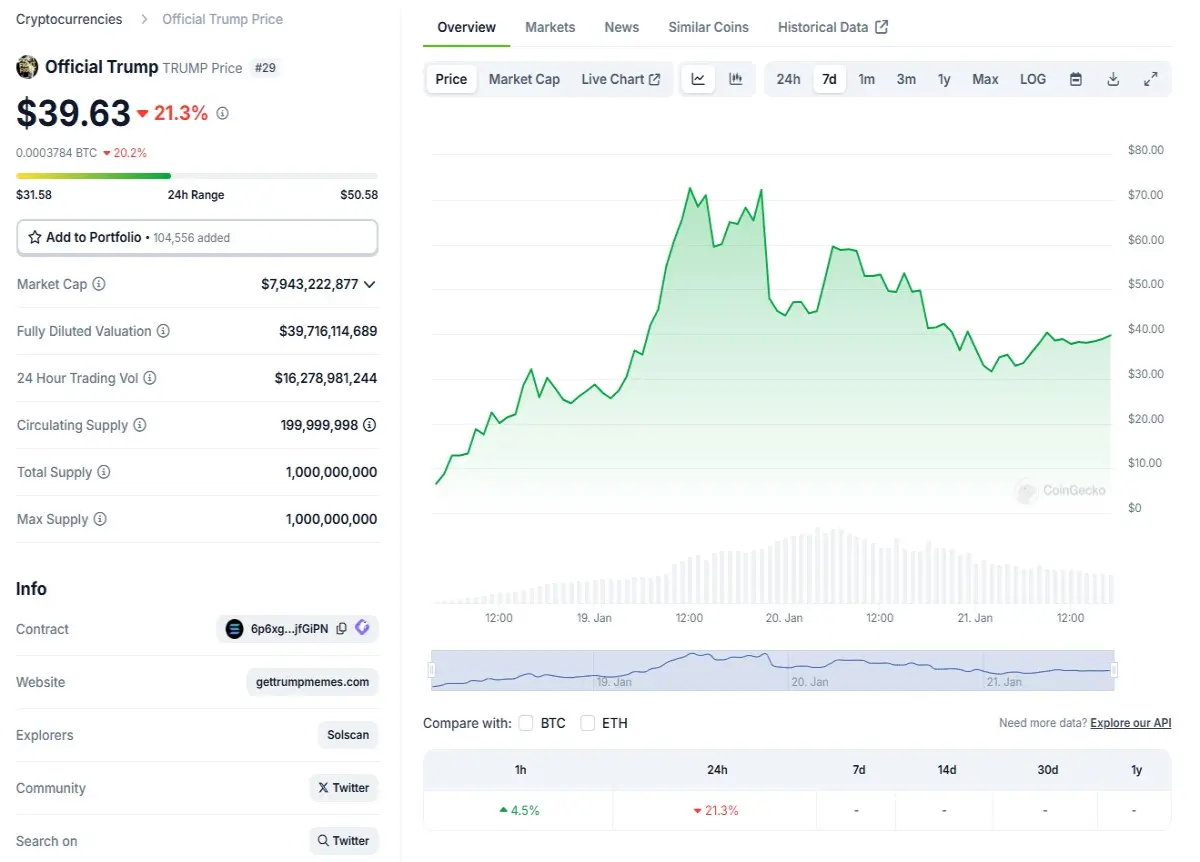Select the 1m time range
1200x862 pixels.
point(867,79)
